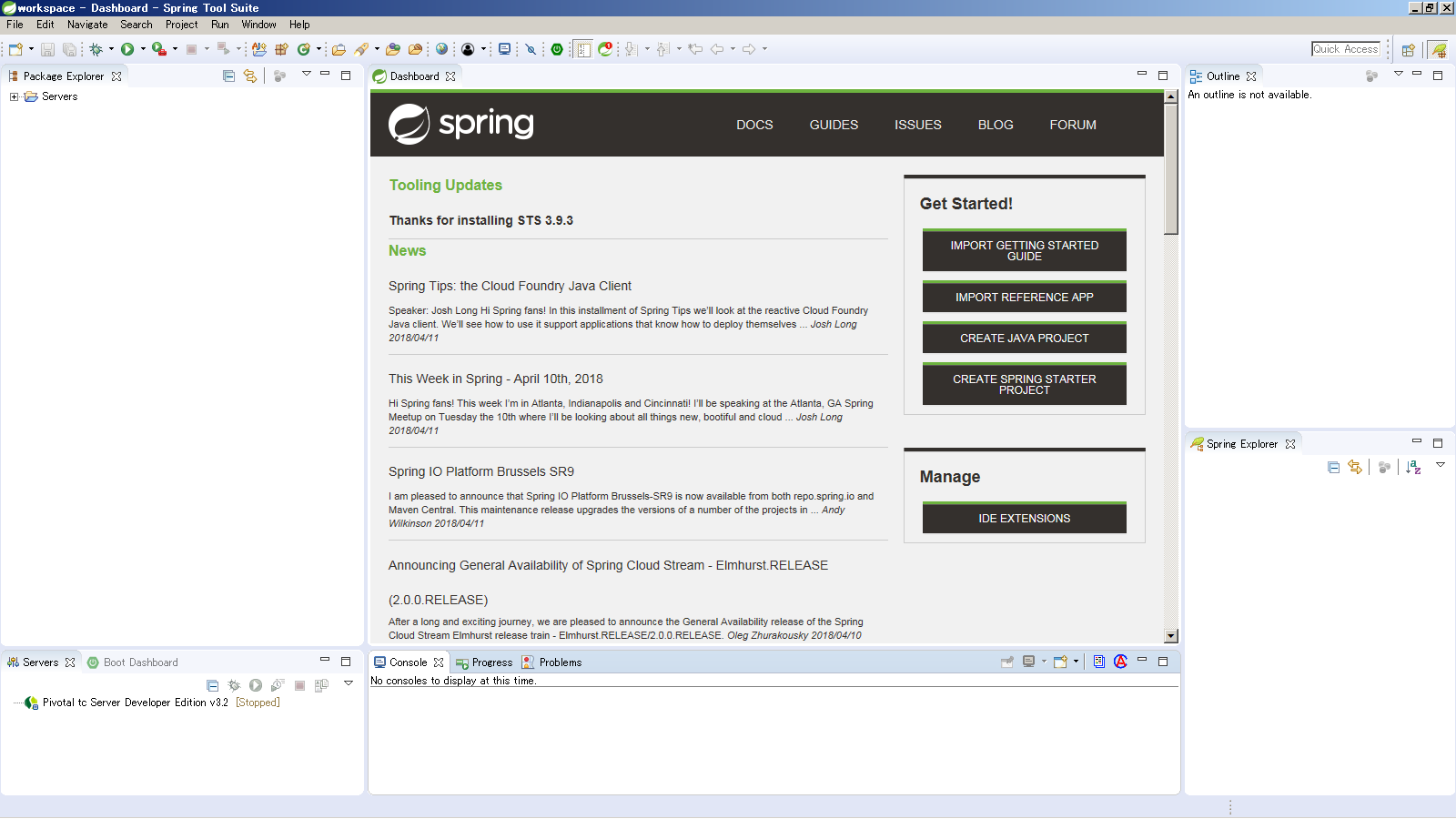Click the New Java Package icon
The image size is (1456, 819).
[281, 49]
